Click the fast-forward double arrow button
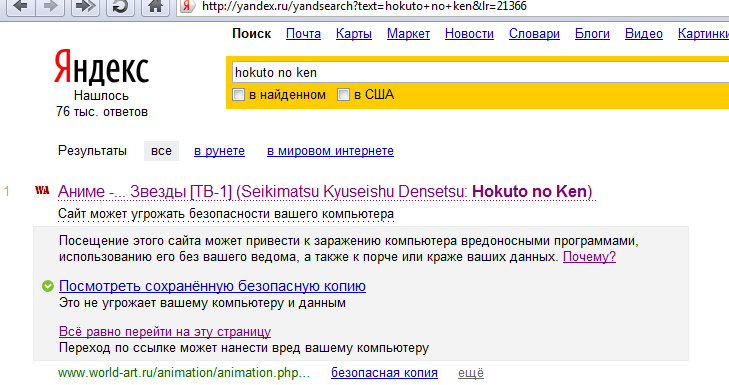This screenshot has height=385, width=729. 85,7
